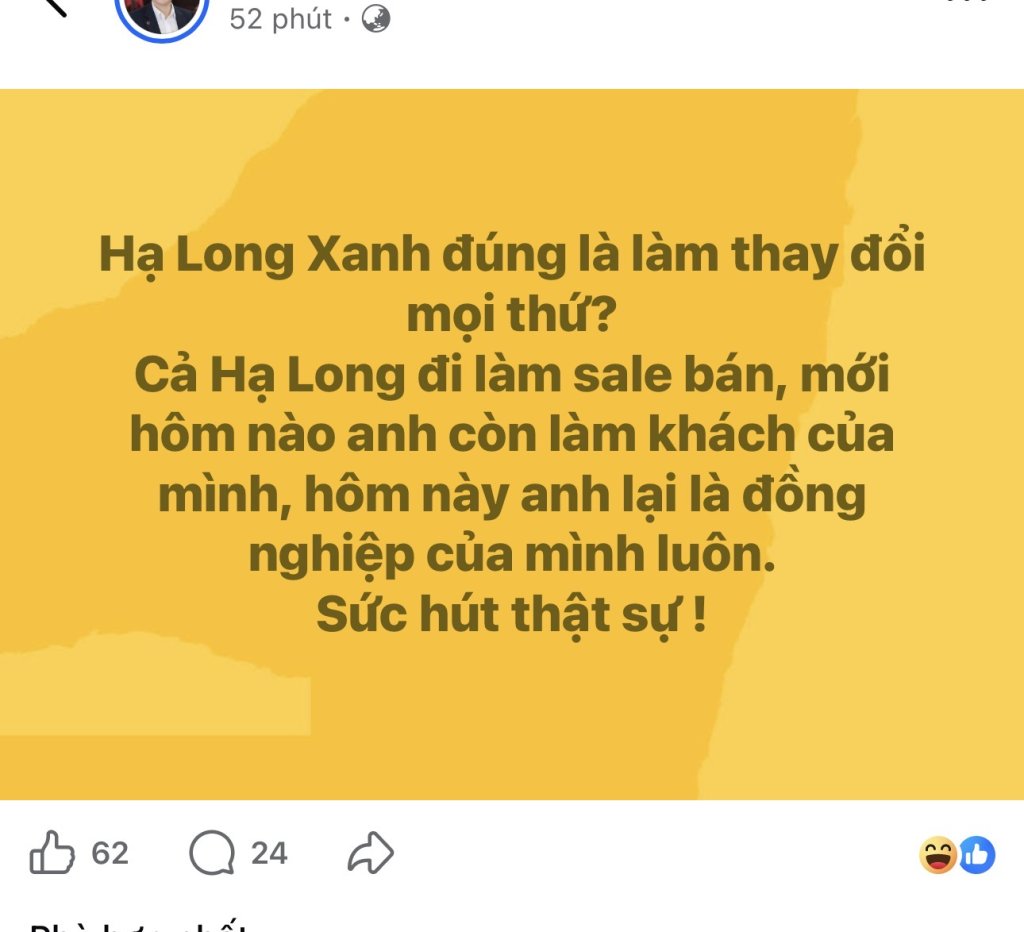Tap the comment bubble icon
Viewport: 1024px width, 932px height.
click(212, 852)
